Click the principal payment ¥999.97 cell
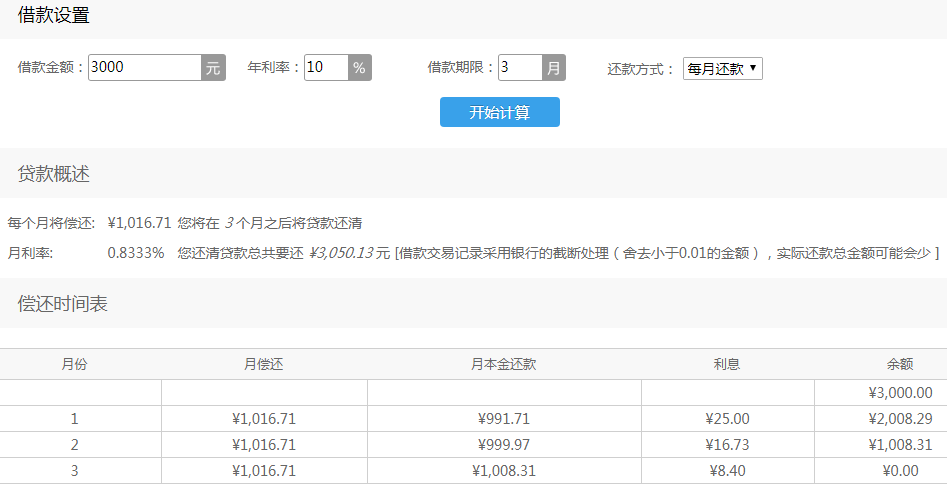 tap(504, 445)
